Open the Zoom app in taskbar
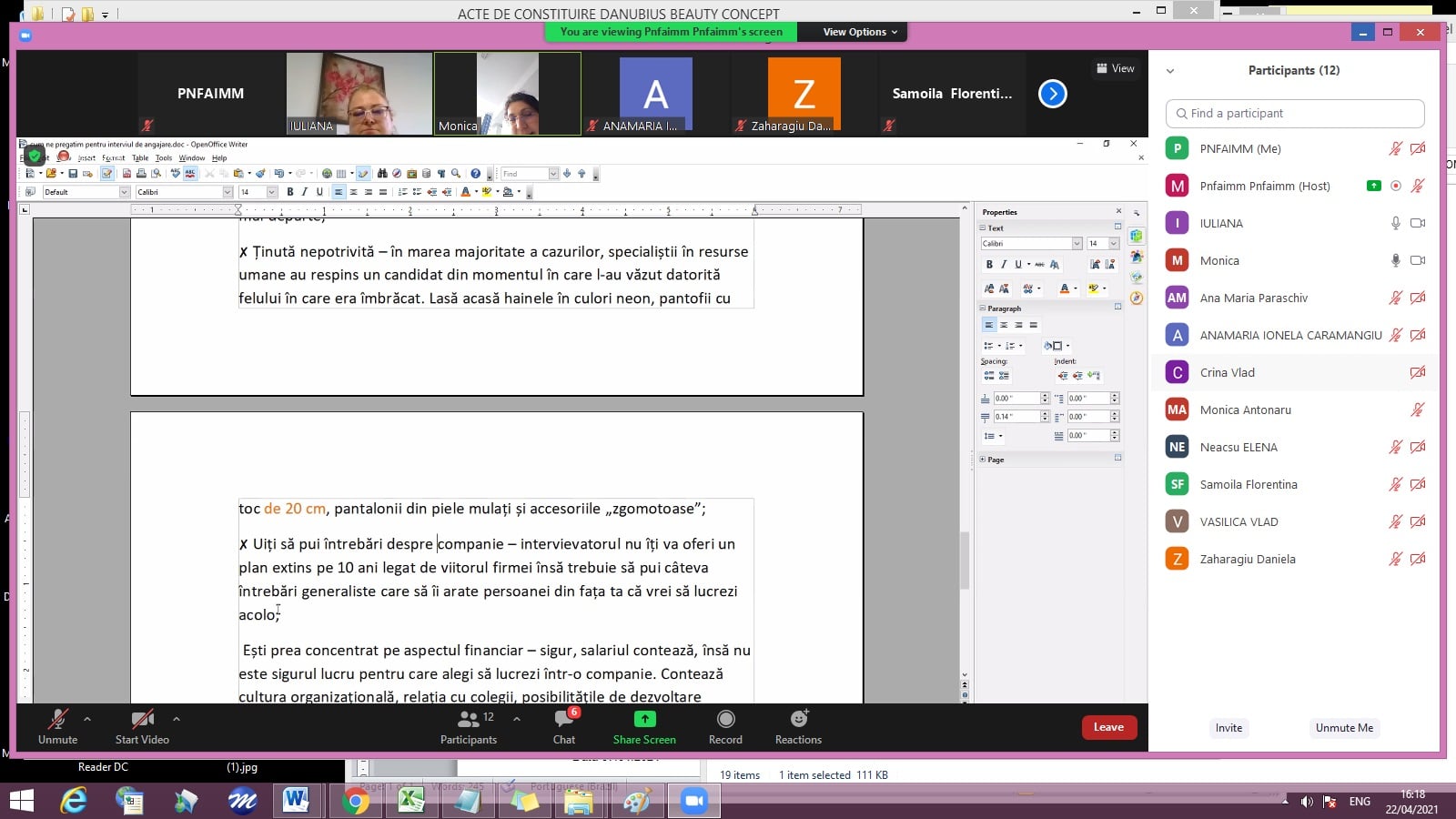The height and width of the screenshot is (819, 1456). [x=694, y=801]
